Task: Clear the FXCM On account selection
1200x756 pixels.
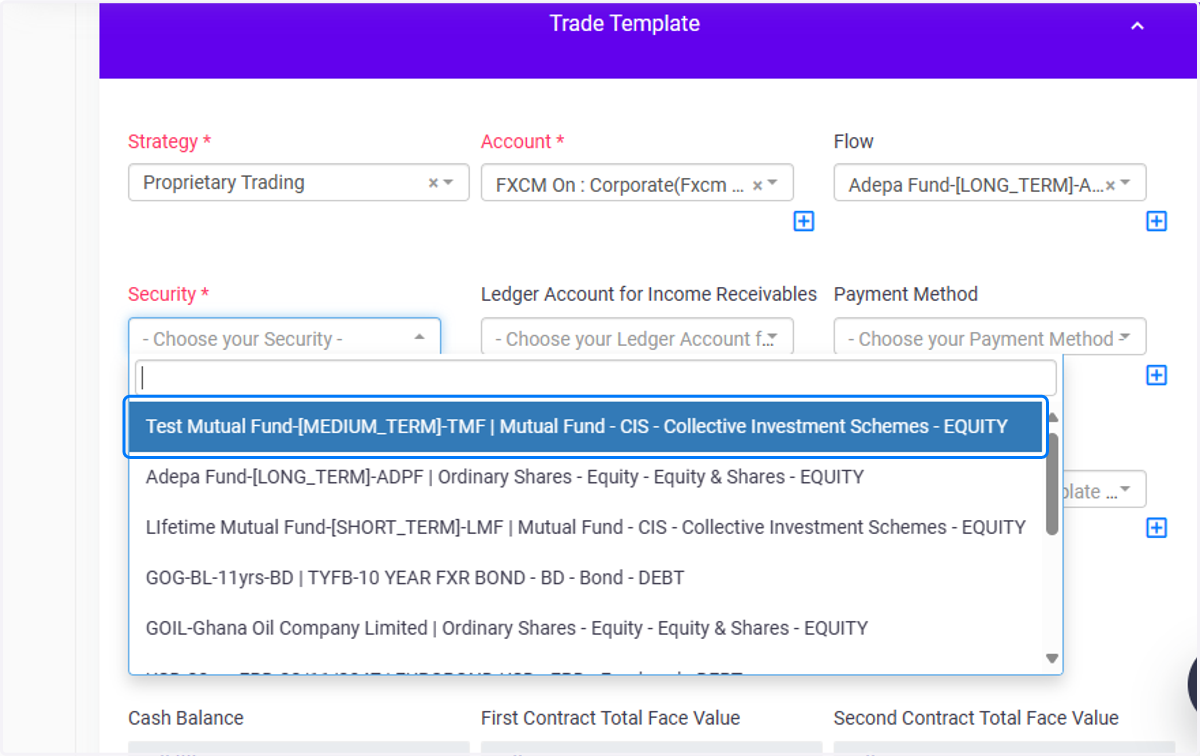Action: click(x=757, y=185)
